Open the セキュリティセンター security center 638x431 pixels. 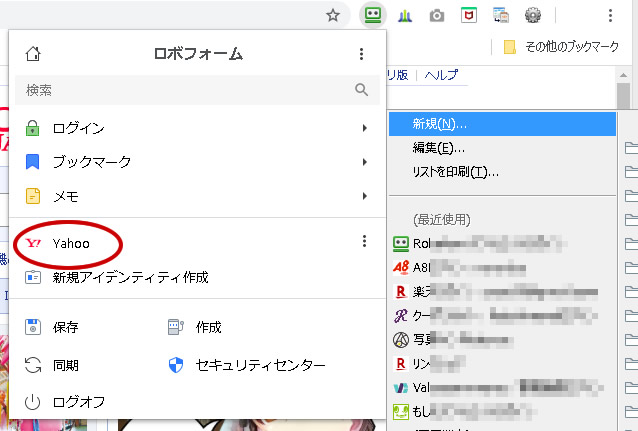[x=247, y=365]
